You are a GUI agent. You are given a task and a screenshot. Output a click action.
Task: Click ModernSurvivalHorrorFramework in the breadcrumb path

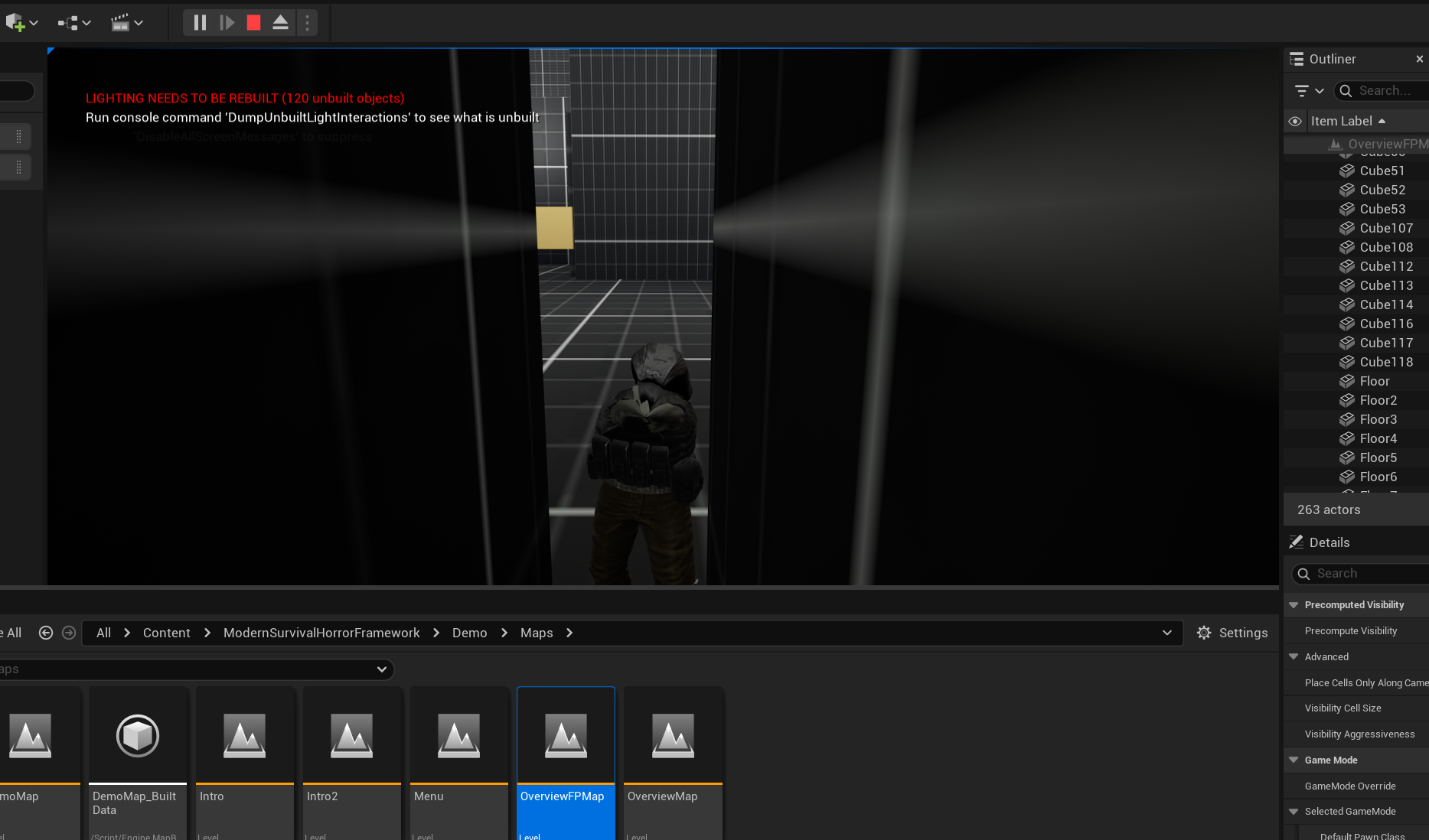(321, 633)
